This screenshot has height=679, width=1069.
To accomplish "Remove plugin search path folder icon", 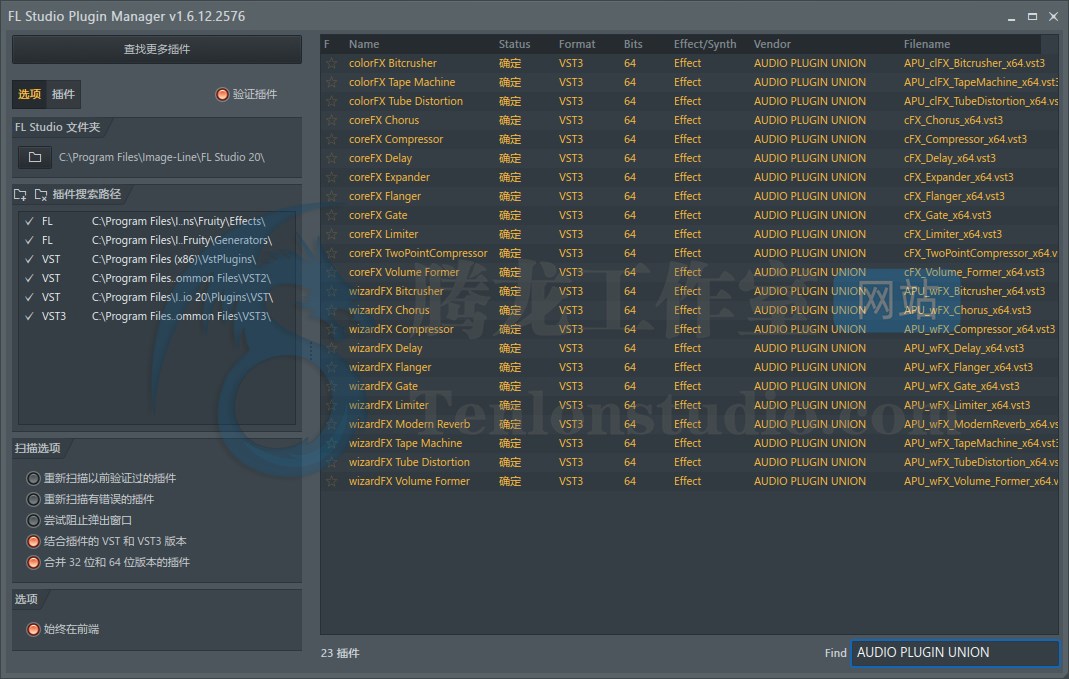I will [x=41, y=194].
